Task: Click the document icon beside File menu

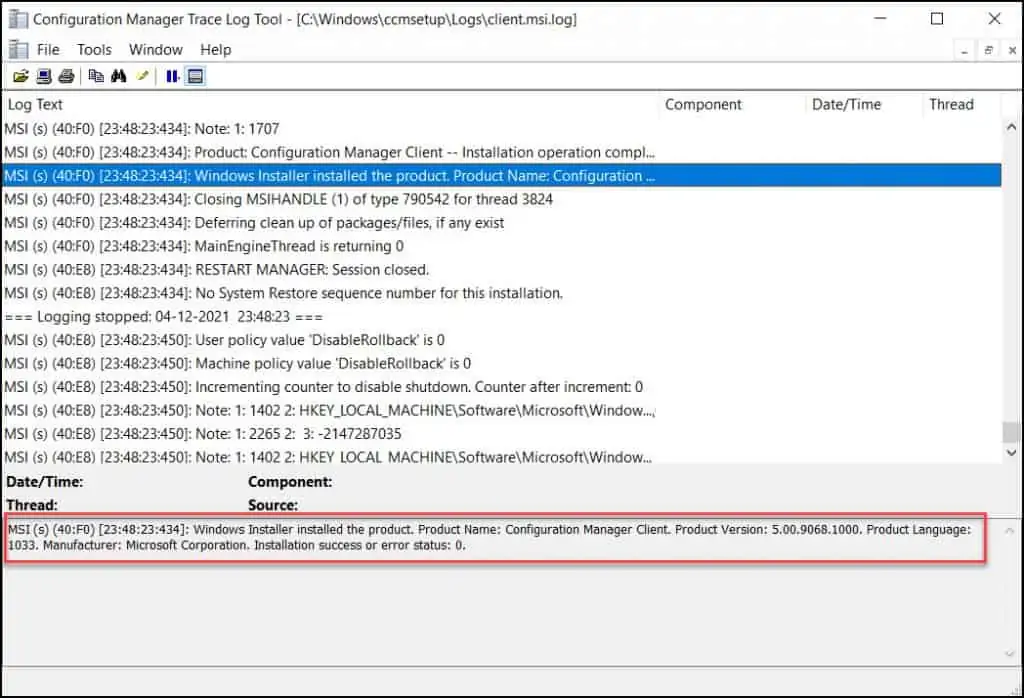Action: point(18,50)
